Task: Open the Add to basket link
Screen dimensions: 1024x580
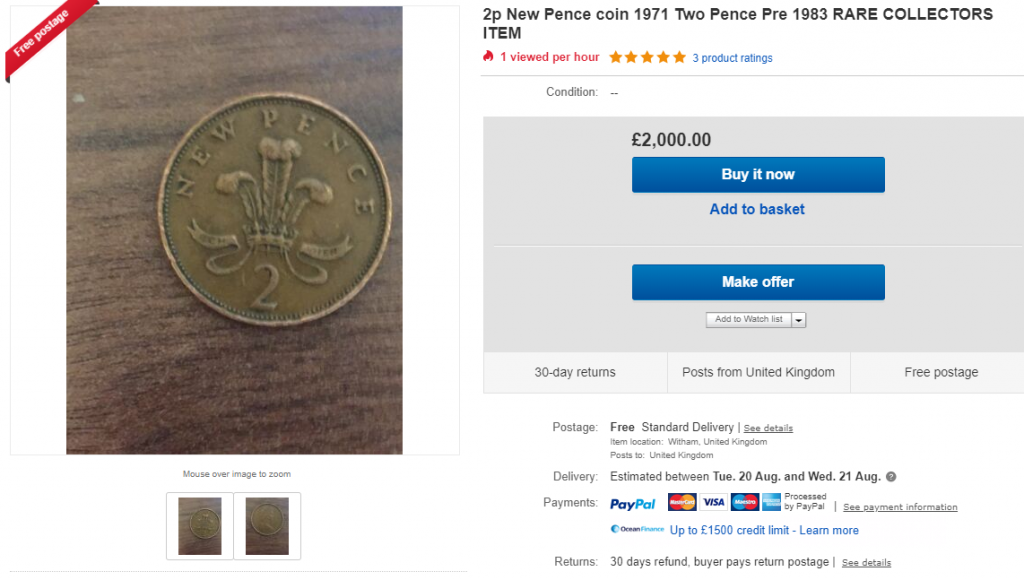Action: click(x=757, y=209)
